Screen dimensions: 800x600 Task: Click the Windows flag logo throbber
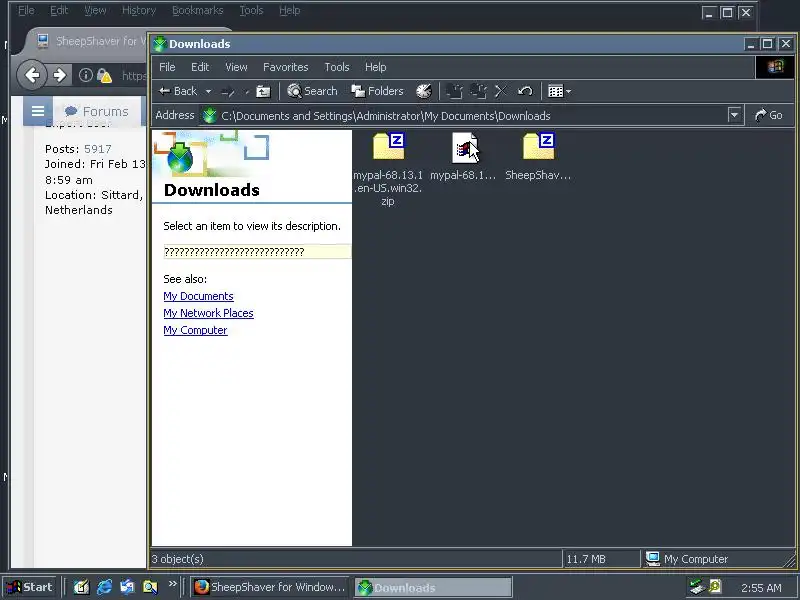click(775, 67)
